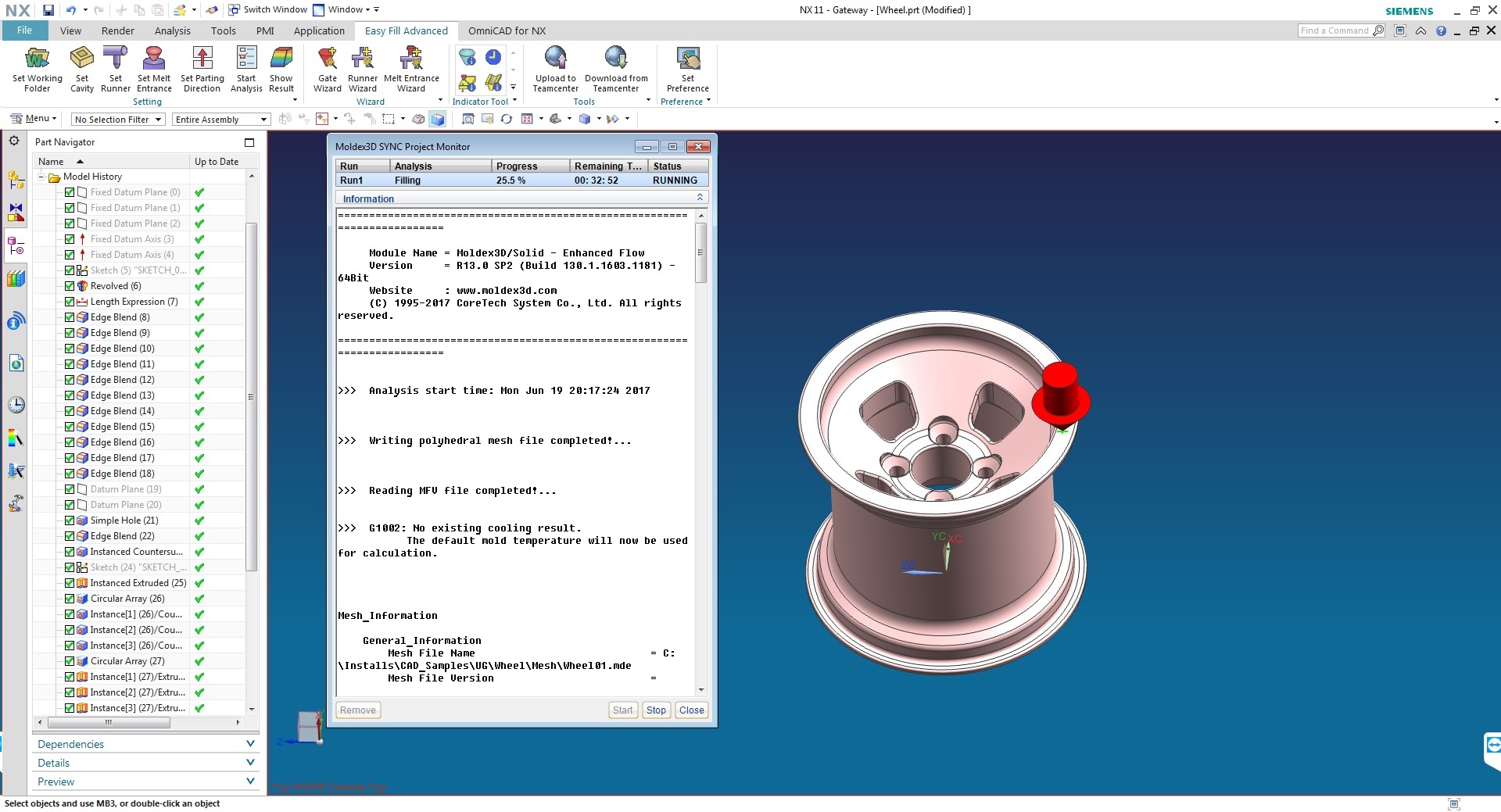The width and height of the screenshot is (1501, 812).
Task: Maximize the Part Navigator panel
Action: tap(249, 142)
